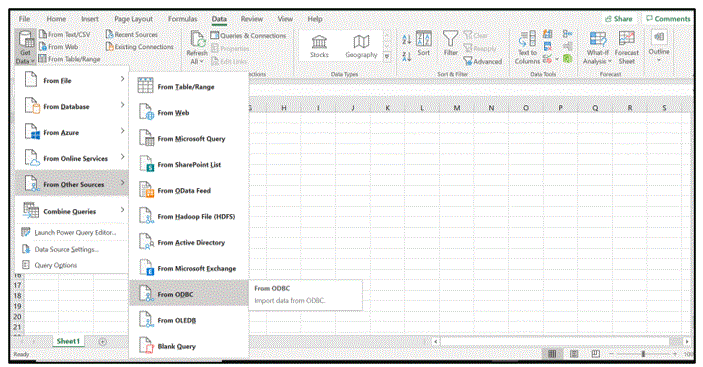Select From ODBC option

tap(189, 294)
